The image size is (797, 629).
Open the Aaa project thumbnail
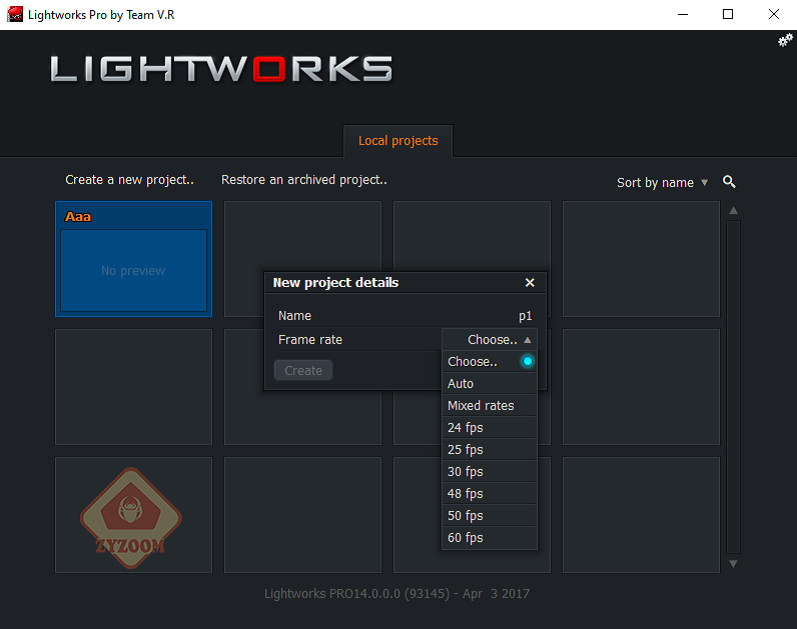[x=133, y=259]
